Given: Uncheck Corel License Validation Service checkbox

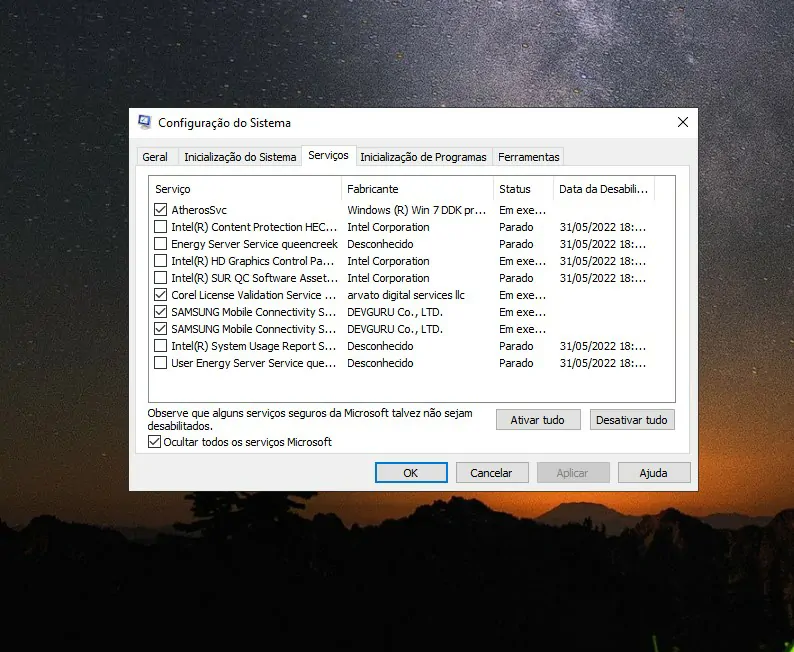Looking at the screenshot, I should click(x=161, y=295).
